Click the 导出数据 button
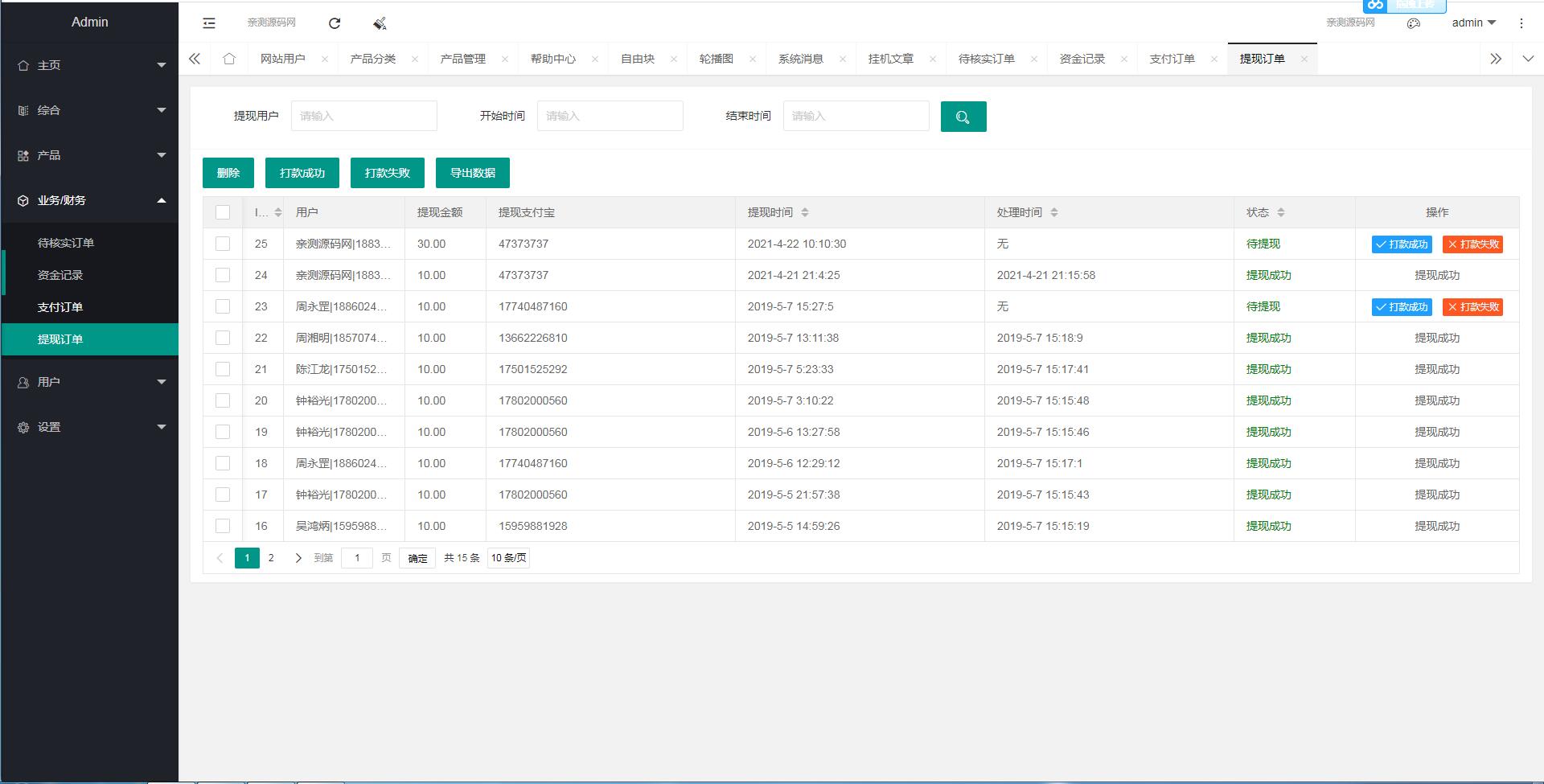 point(472,173)
